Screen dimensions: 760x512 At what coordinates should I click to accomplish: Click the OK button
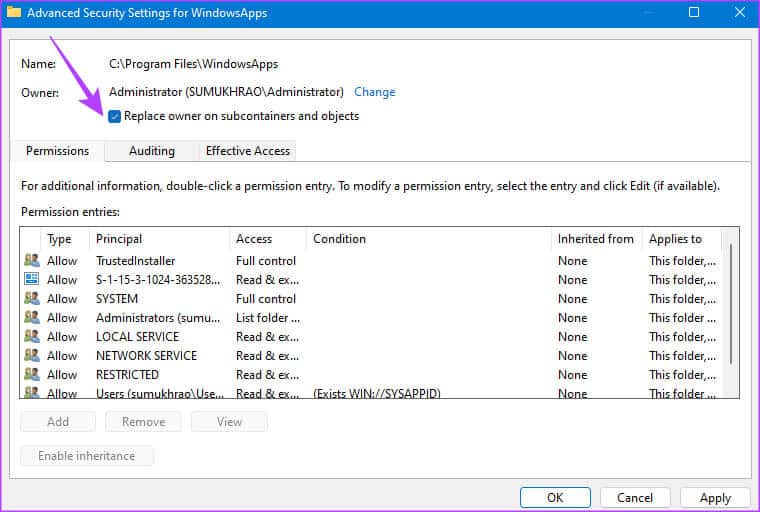point(555,497)
